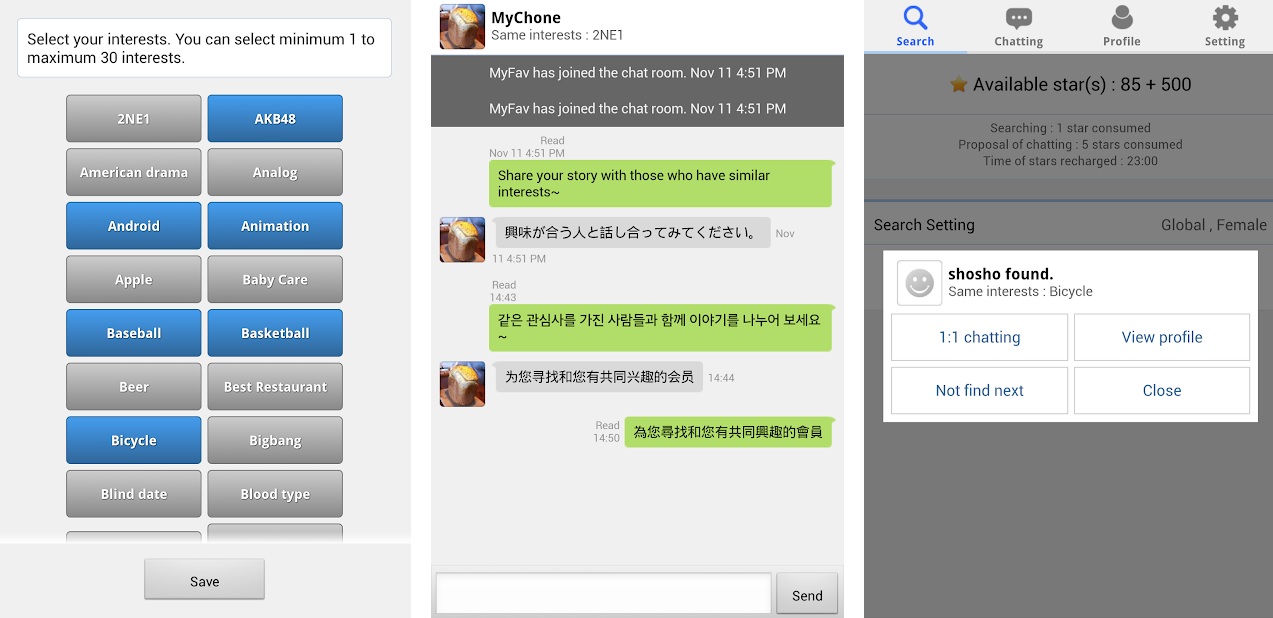Enable the Apple interest

[133, 279]
